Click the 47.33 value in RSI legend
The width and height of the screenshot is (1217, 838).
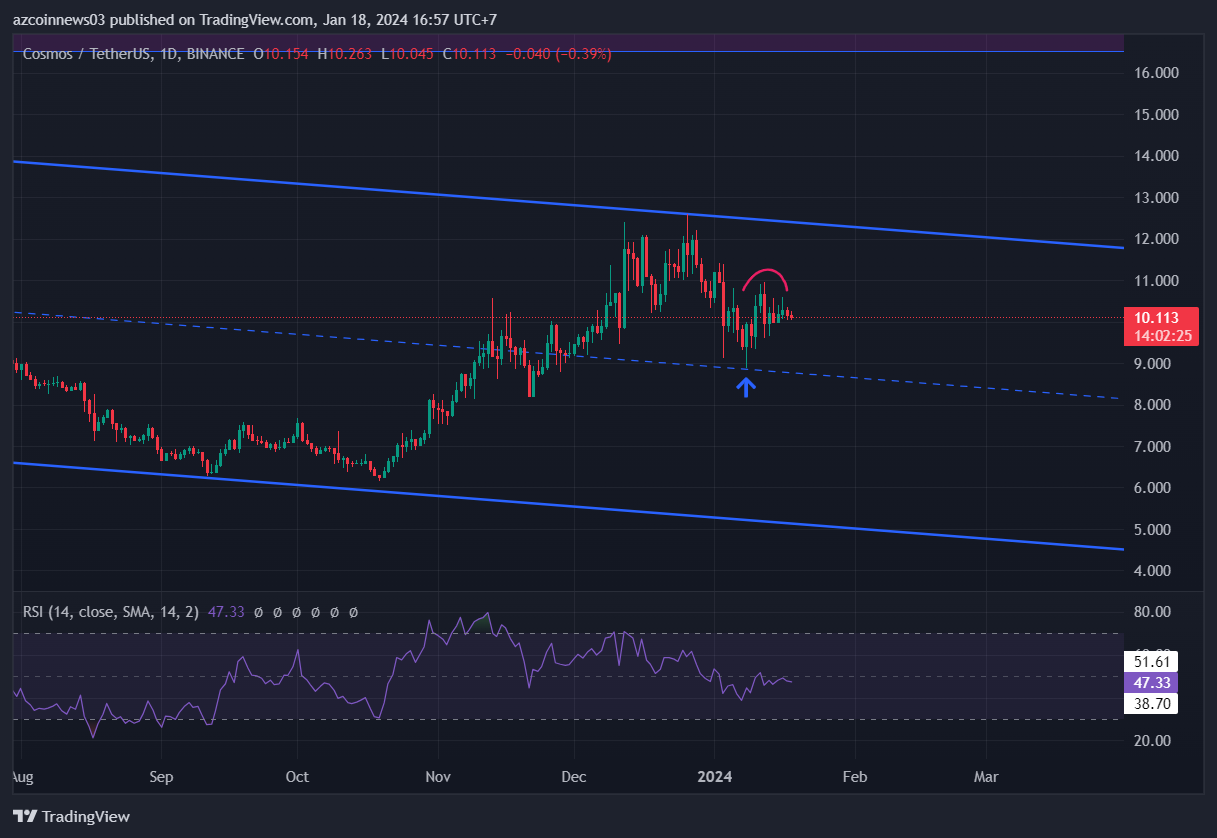click(225, 611)
